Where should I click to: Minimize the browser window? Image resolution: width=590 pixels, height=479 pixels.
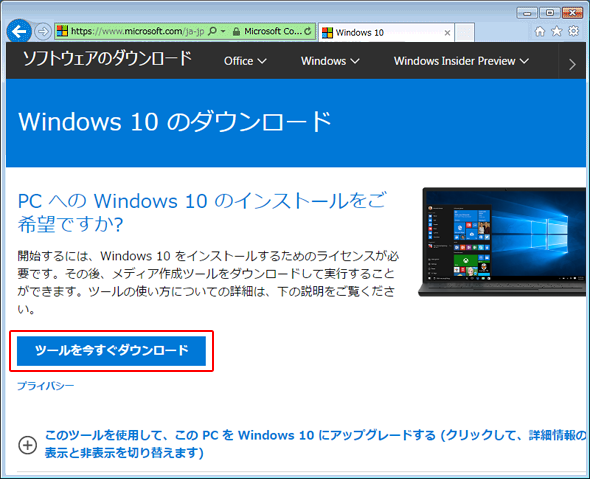[x=527, y=13]
